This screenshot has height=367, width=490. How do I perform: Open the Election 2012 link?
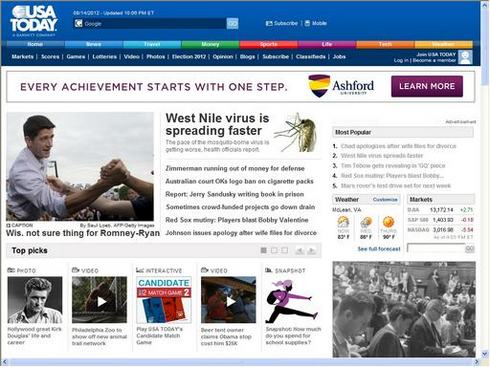tap(189, 57)
